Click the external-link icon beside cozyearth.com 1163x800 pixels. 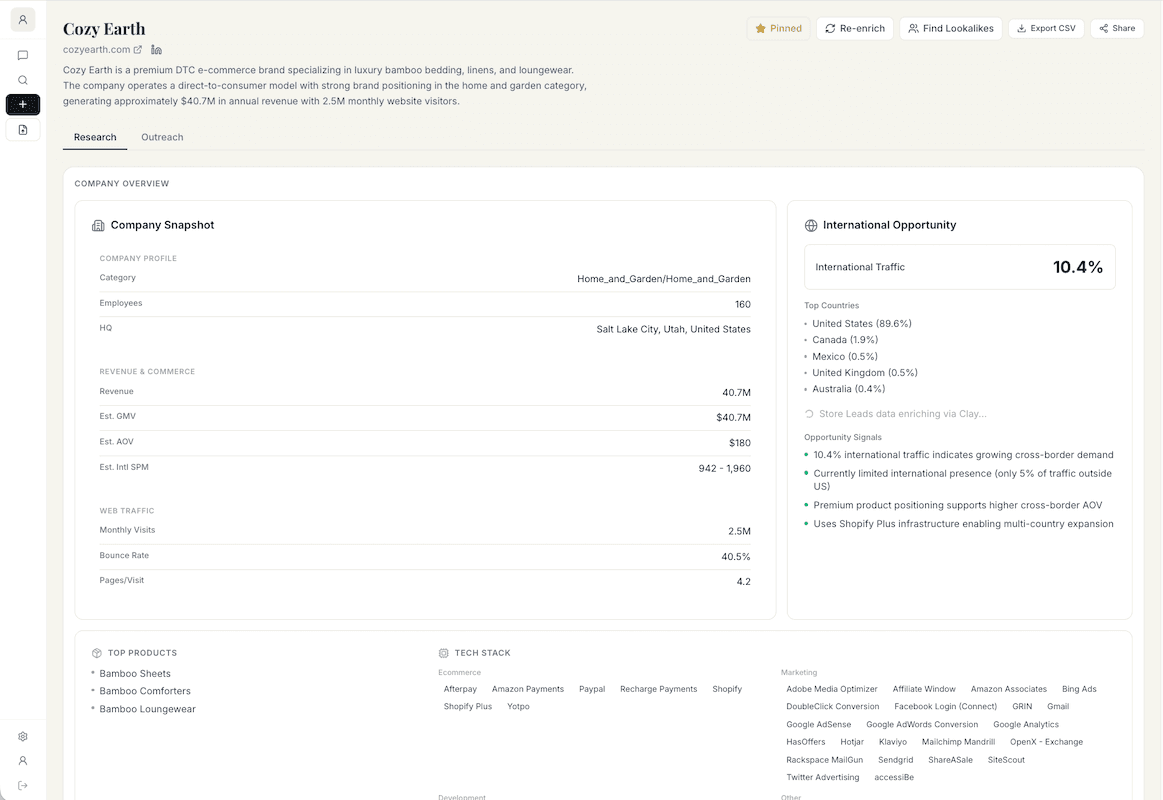[x=137, y=48]
